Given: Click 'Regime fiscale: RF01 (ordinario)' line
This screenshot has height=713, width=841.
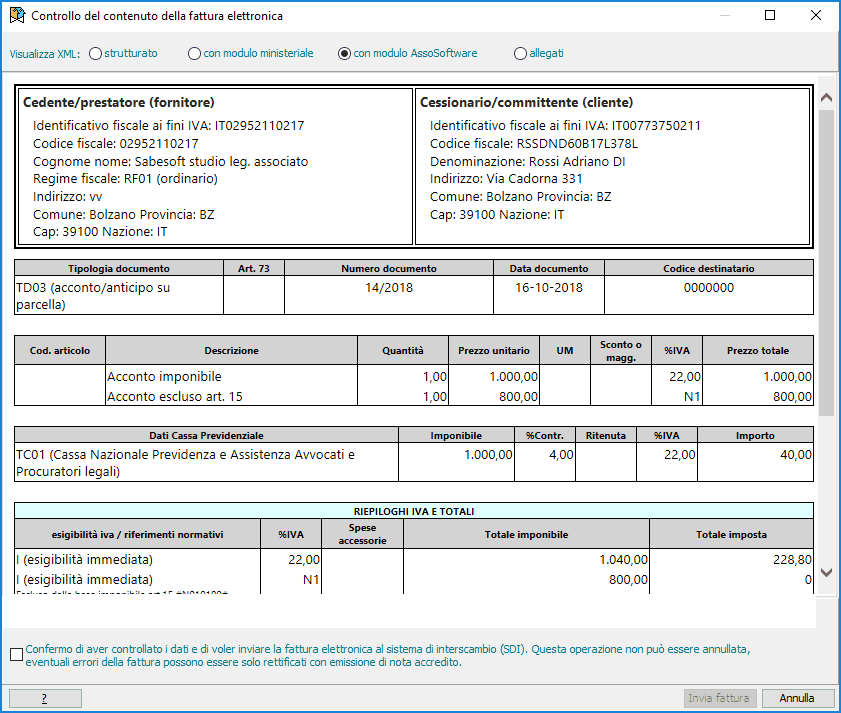Looking at the screenshot, I should [126, 179].
